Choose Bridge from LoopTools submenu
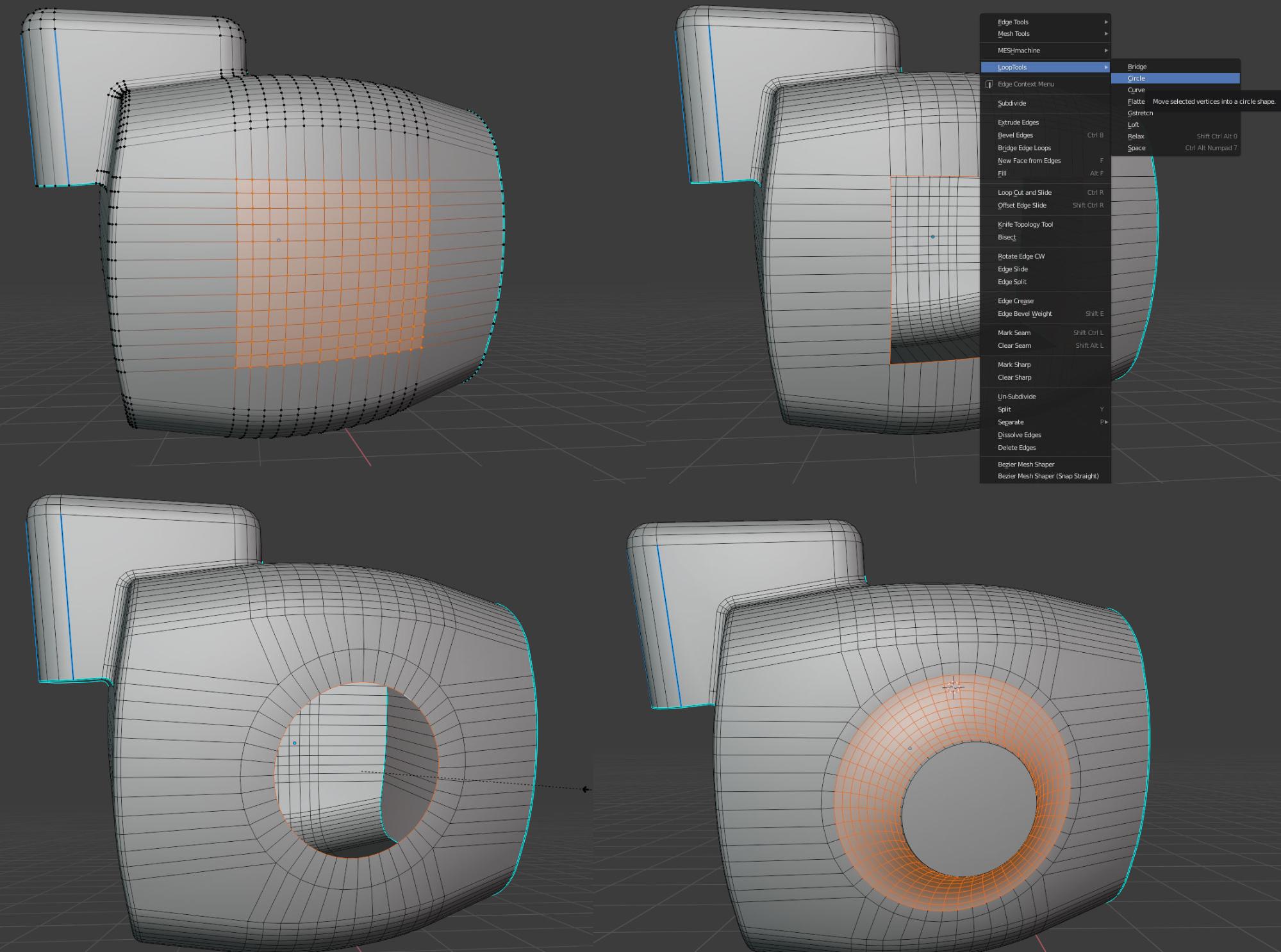The height and width of the screenshot is (952, 1281). [x=1137, y=67]
